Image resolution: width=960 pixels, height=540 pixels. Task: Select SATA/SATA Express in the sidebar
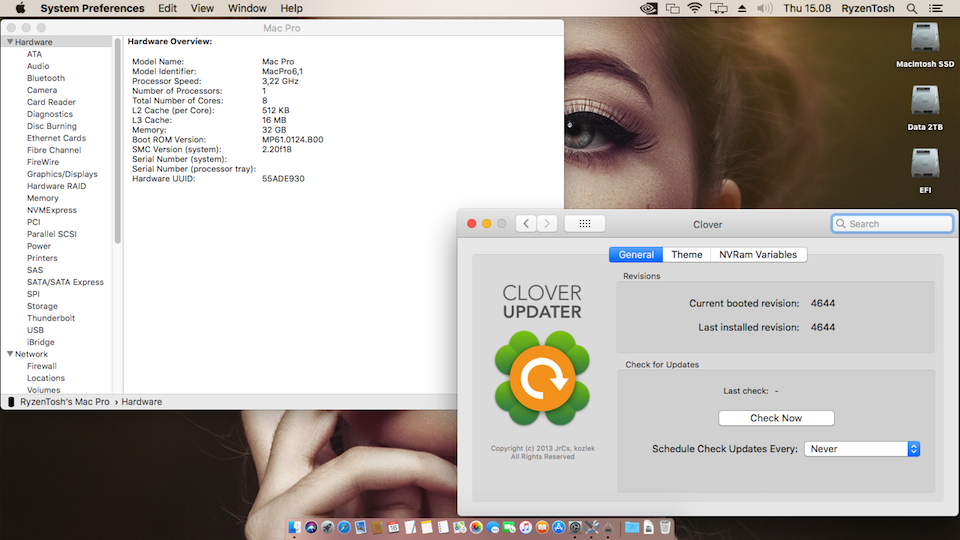(65, 282)
